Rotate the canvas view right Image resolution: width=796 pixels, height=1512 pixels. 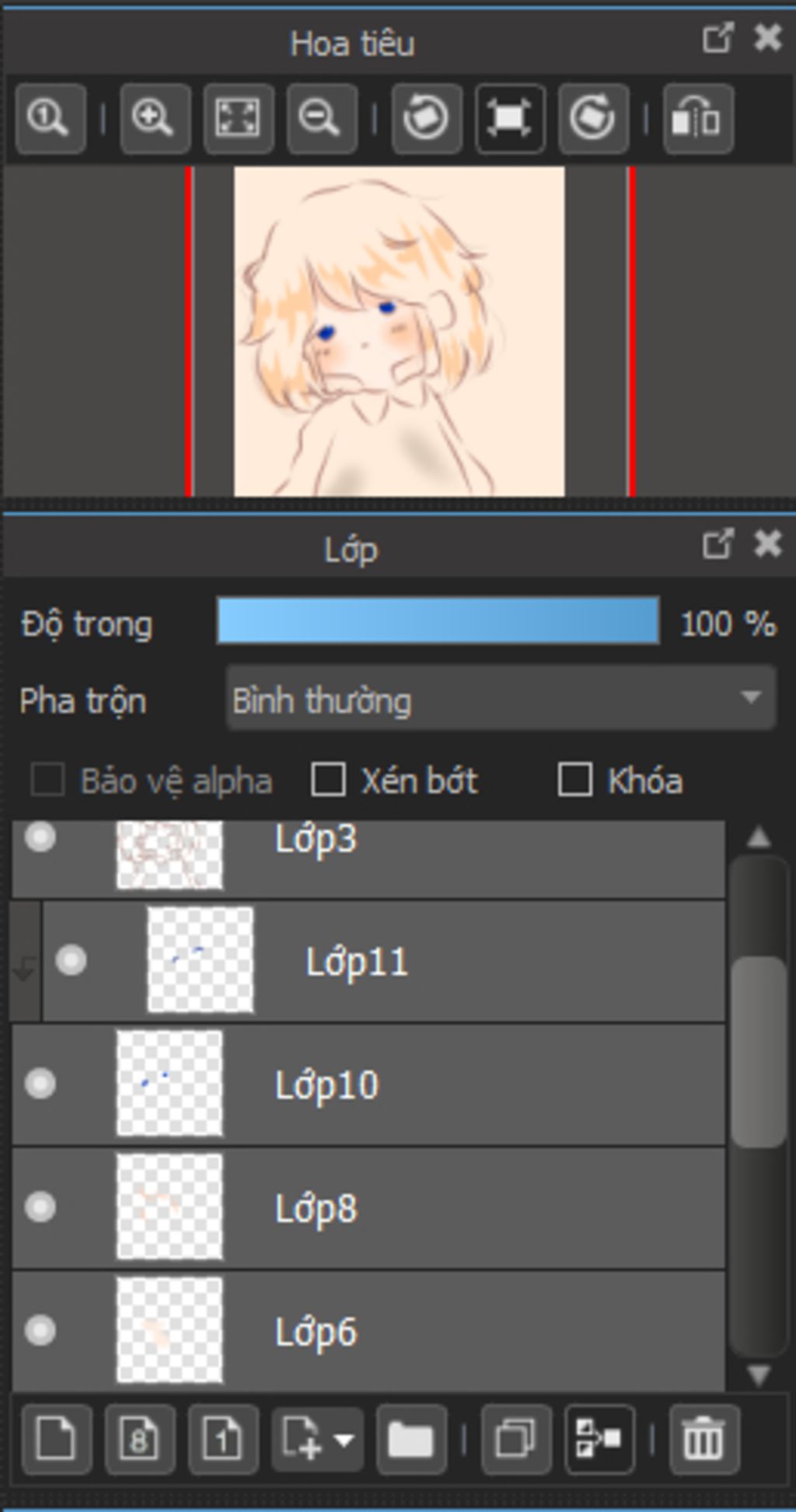coord(592,119)
